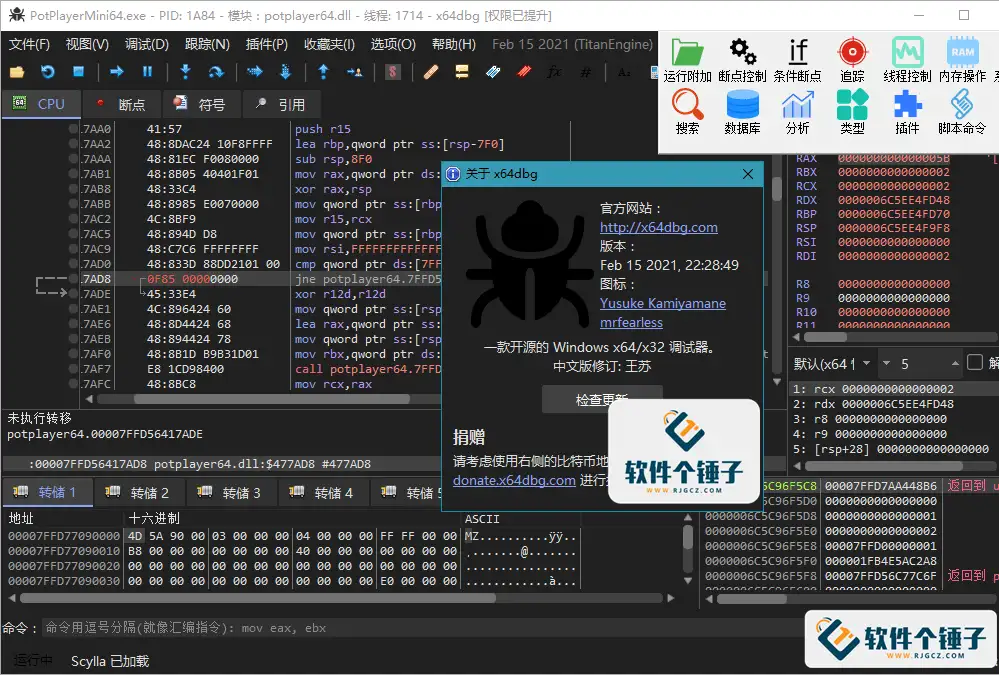Open the 跟踪(N) menu

tap(207, 44)
